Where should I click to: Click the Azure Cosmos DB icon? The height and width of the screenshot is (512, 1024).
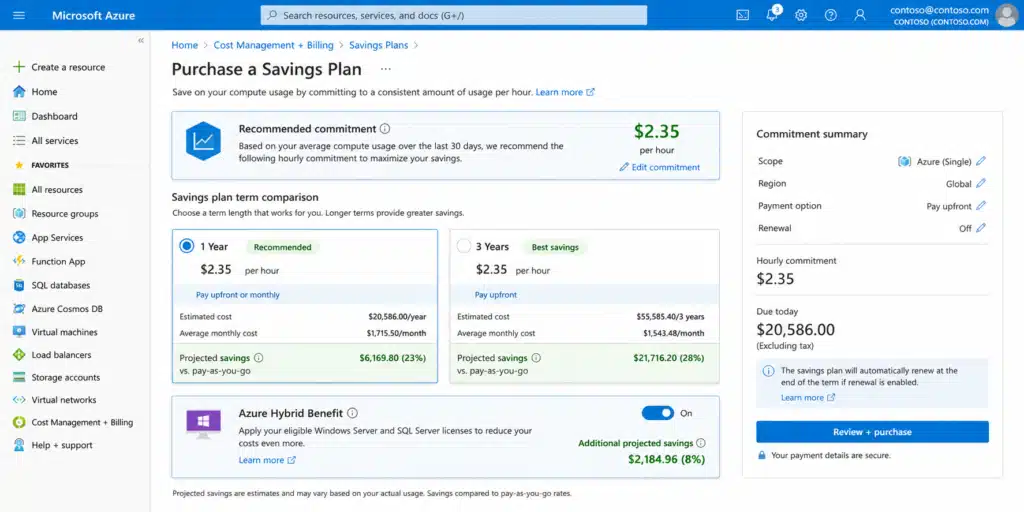[19, 309]
